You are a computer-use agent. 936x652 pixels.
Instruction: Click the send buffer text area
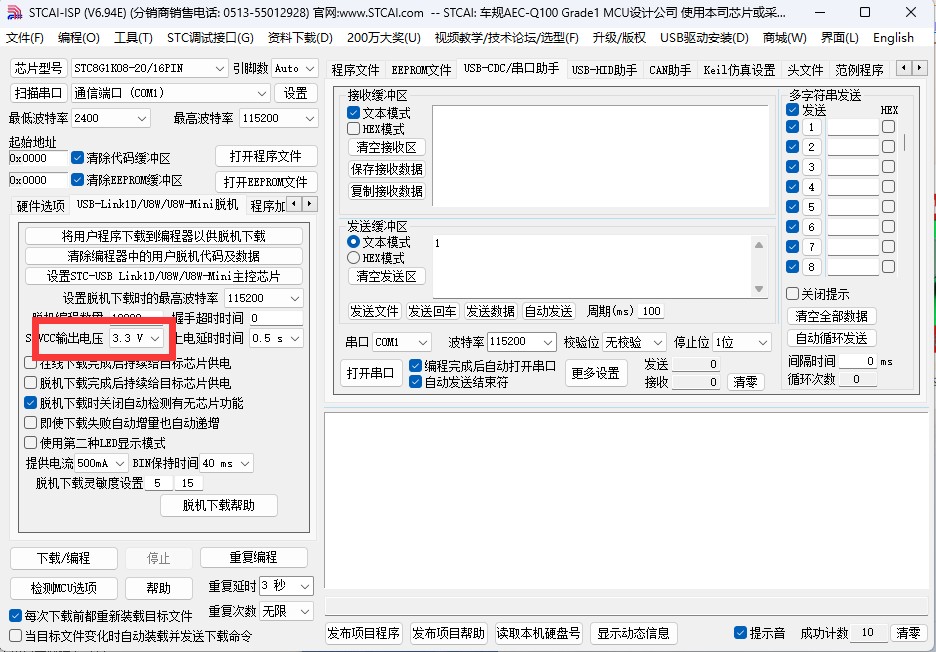[592, 266]
